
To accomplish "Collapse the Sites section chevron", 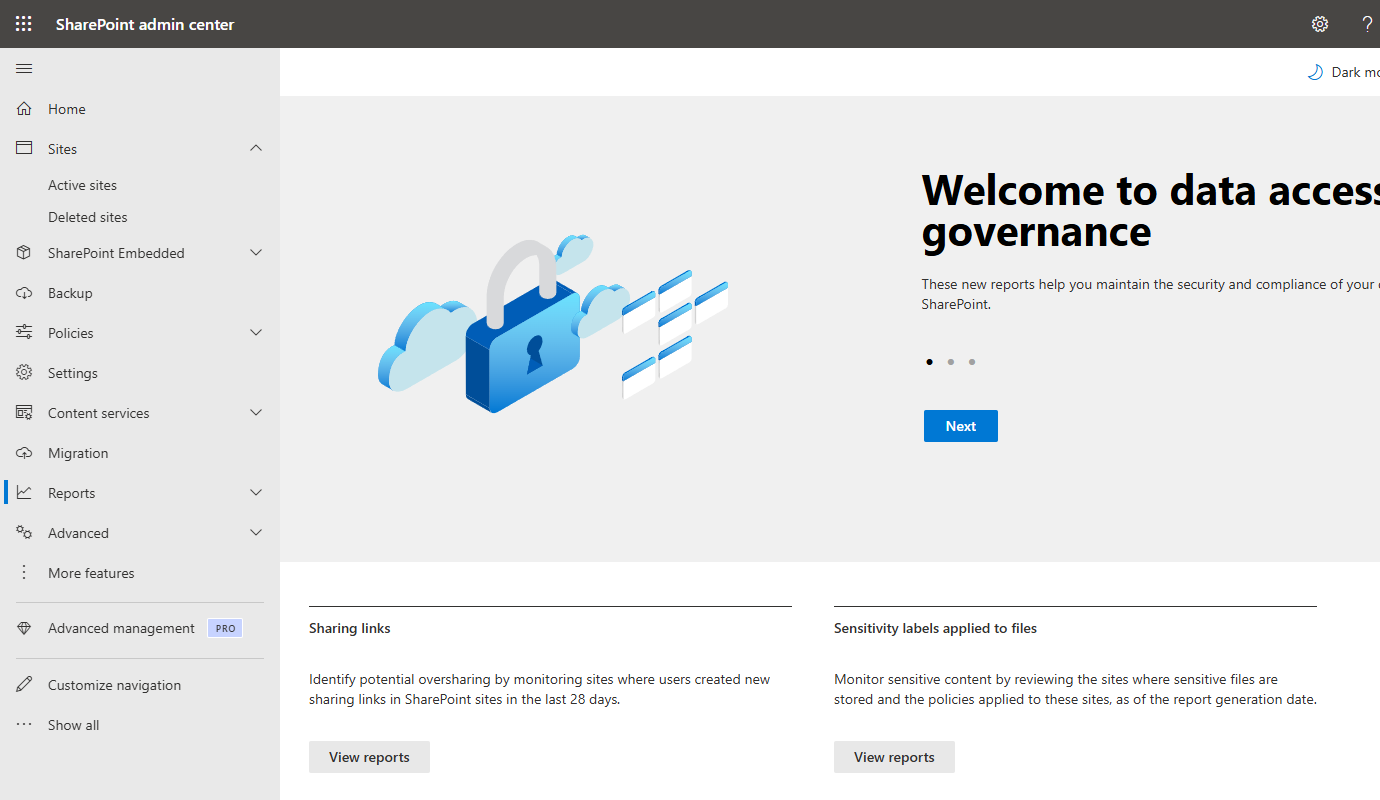I will click(x=256, y=148).
